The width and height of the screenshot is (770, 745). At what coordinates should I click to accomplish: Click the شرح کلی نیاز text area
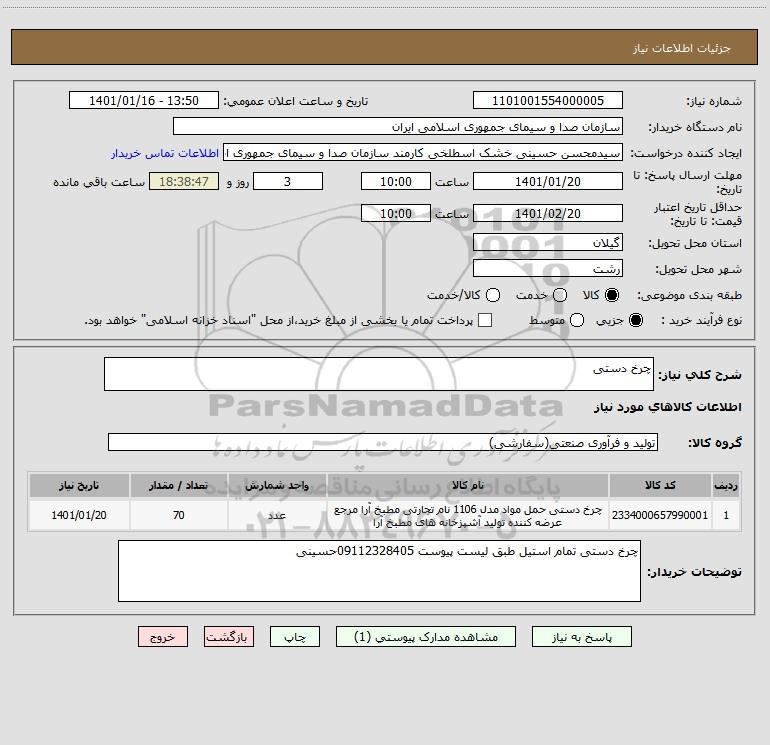(379, 374)
